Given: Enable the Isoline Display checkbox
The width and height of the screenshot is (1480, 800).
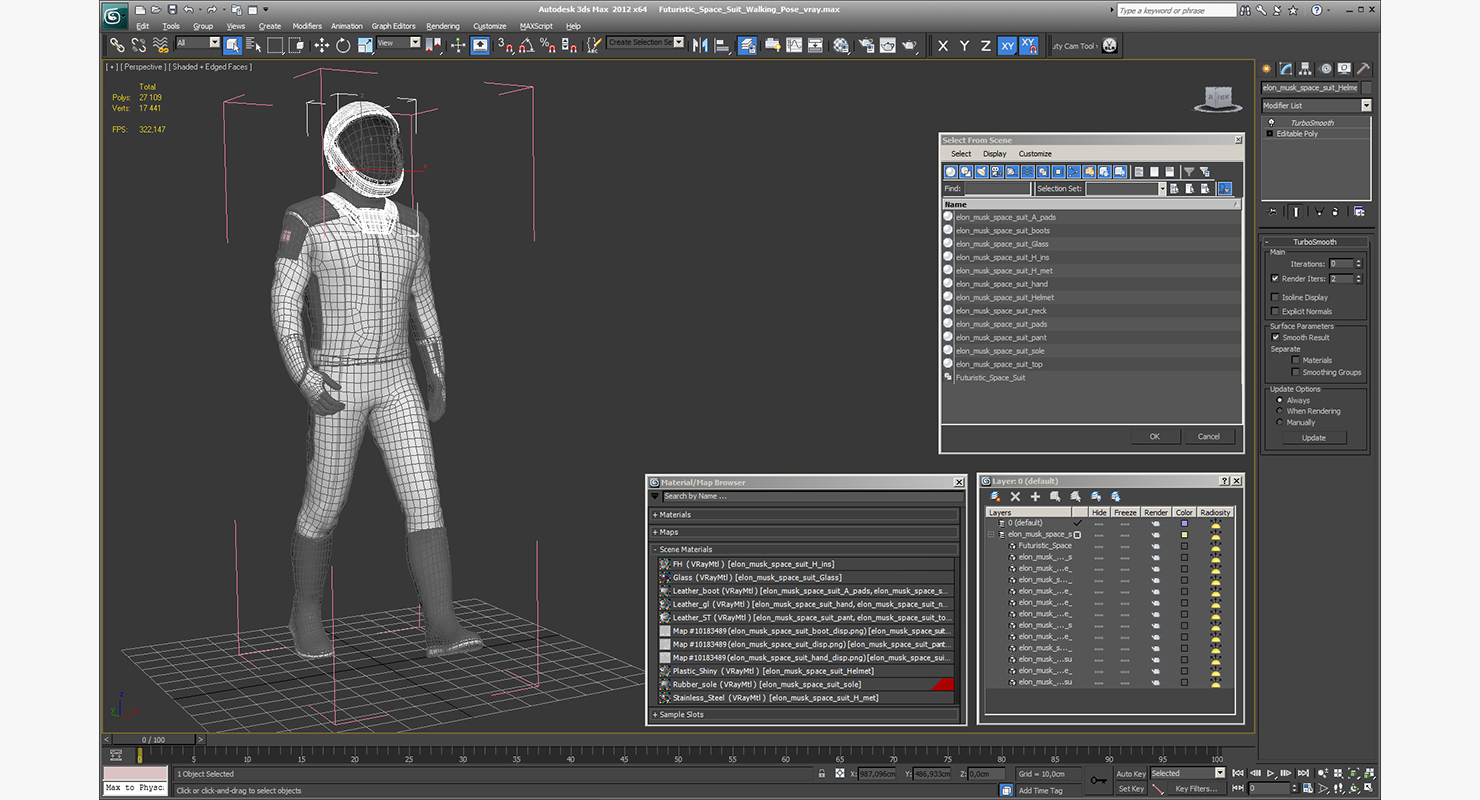Looking at the screenshot, I should pyautogui.click(x=1275, y=297).
